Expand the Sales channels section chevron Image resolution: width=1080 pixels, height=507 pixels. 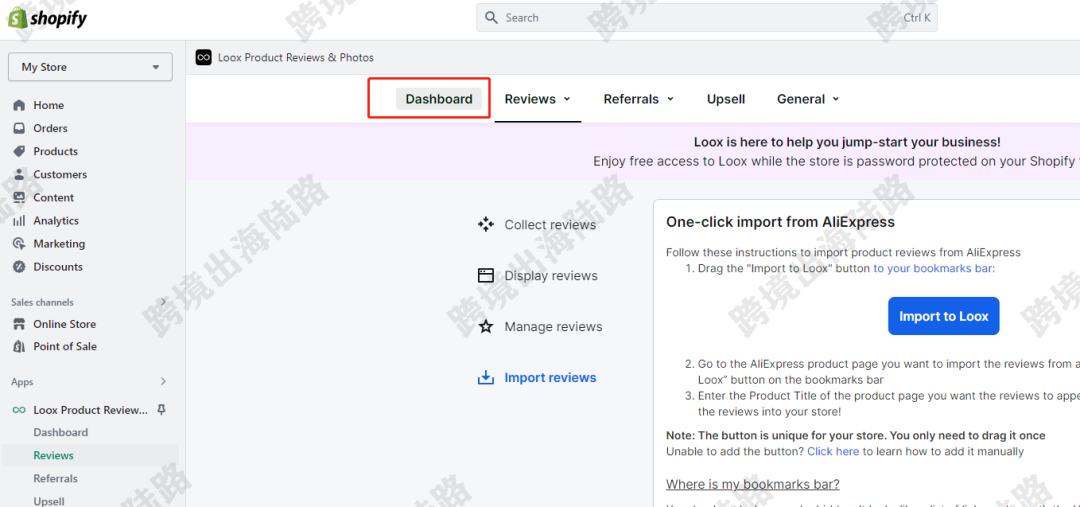(163, 302)
